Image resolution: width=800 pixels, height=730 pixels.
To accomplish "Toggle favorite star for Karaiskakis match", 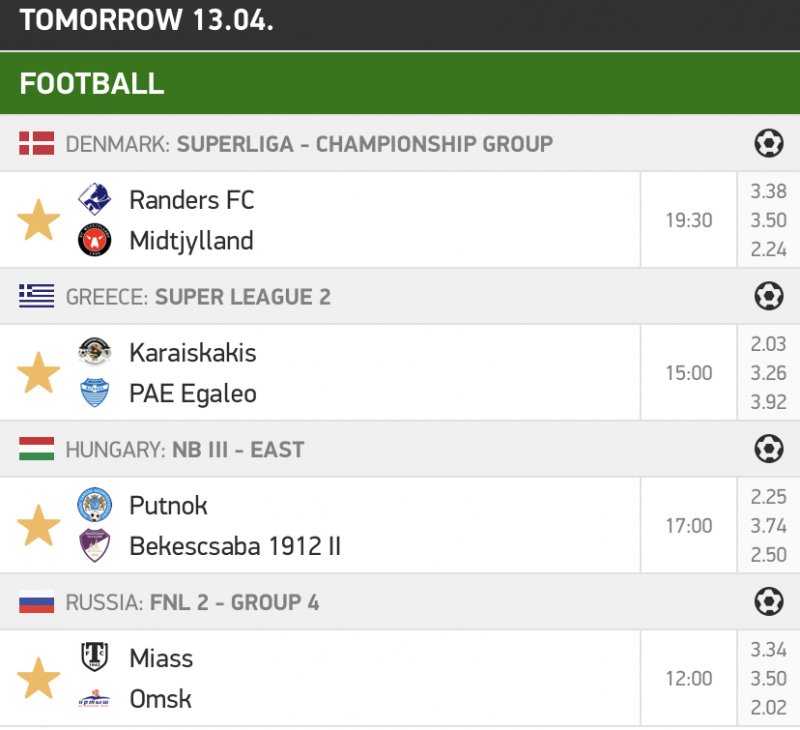I will point(39,373).
